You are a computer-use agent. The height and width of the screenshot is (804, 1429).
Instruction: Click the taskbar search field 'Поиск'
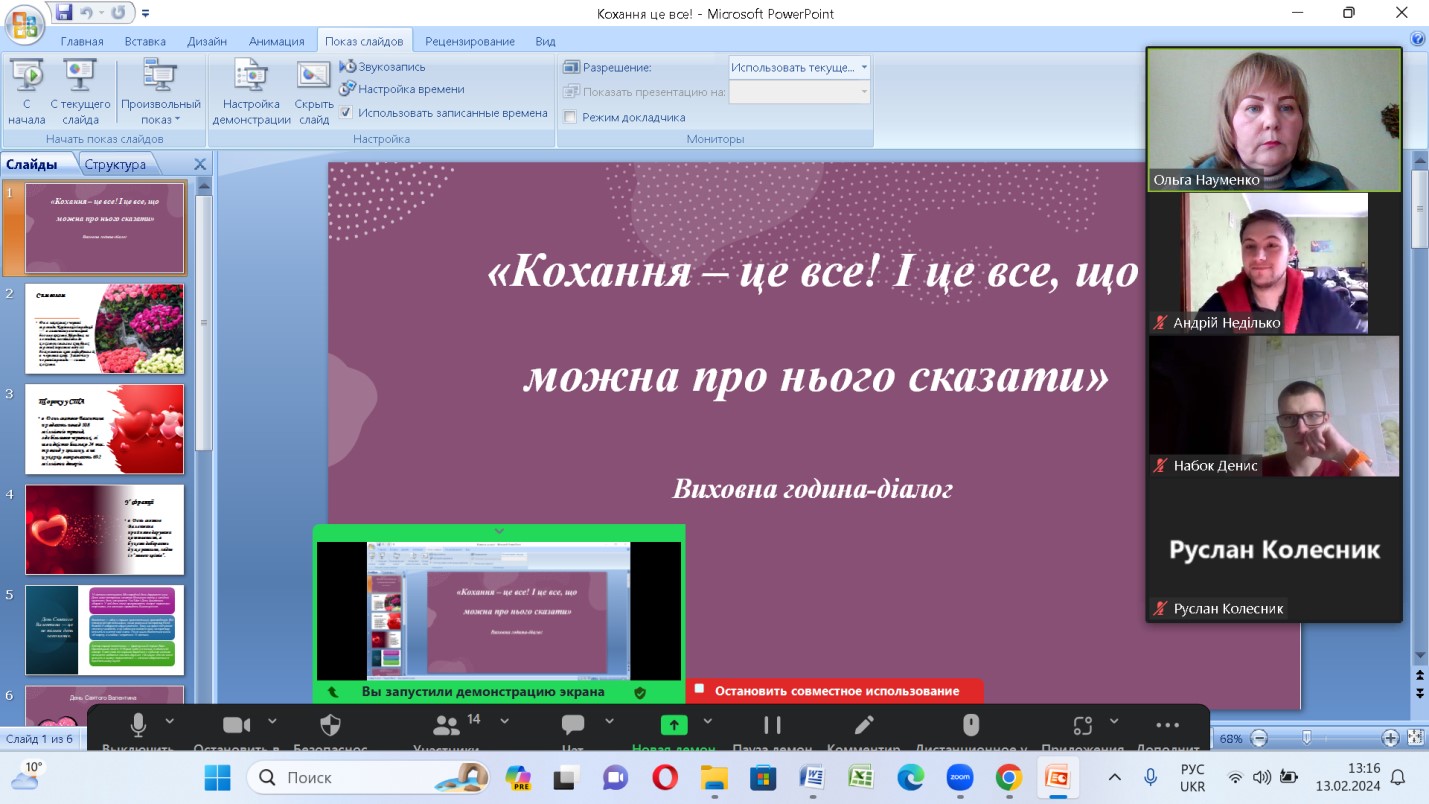coord(367,777)
